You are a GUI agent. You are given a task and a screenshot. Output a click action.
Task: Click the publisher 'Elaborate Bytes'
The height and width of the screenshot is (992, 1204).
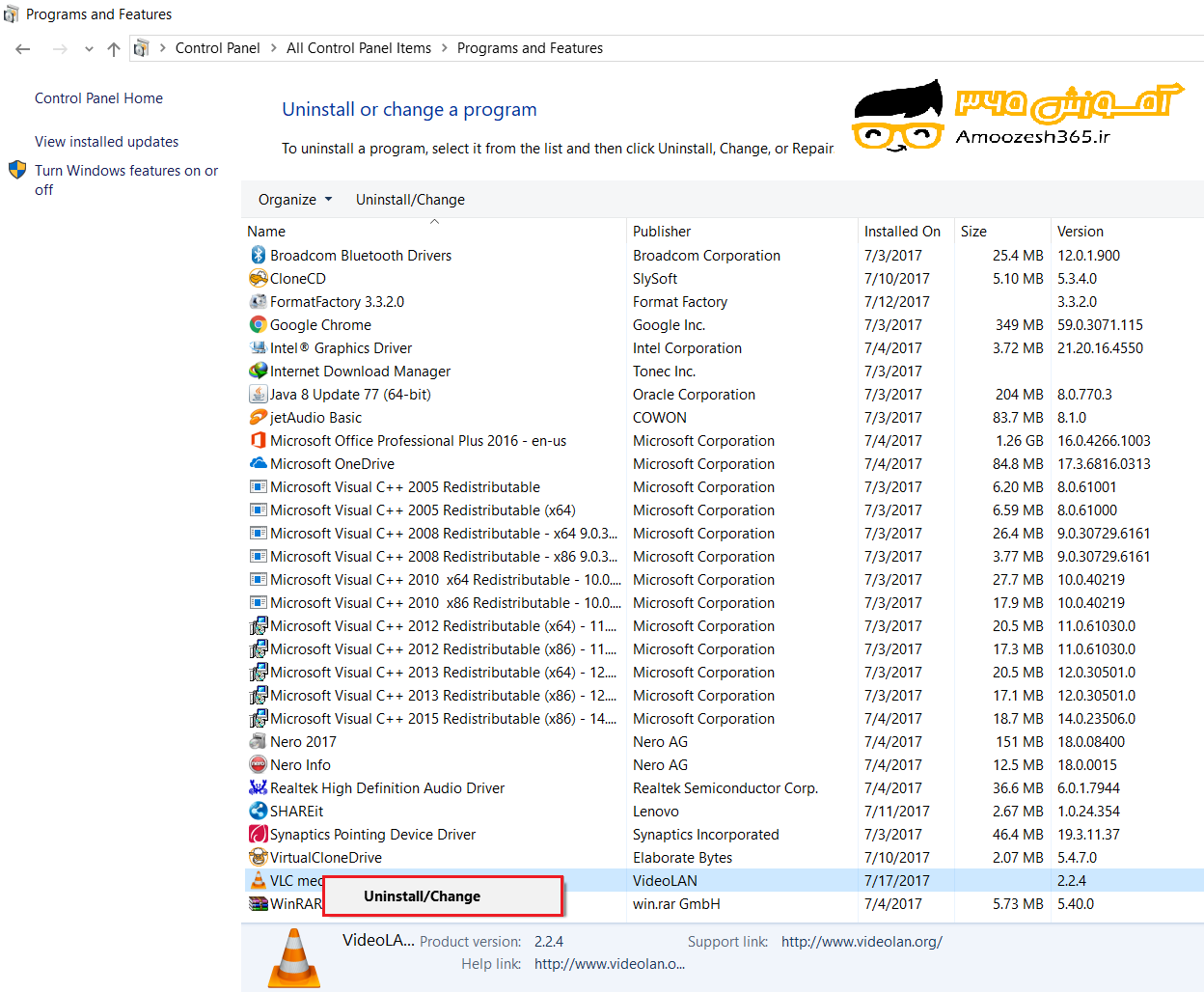[x=682, y=858]
